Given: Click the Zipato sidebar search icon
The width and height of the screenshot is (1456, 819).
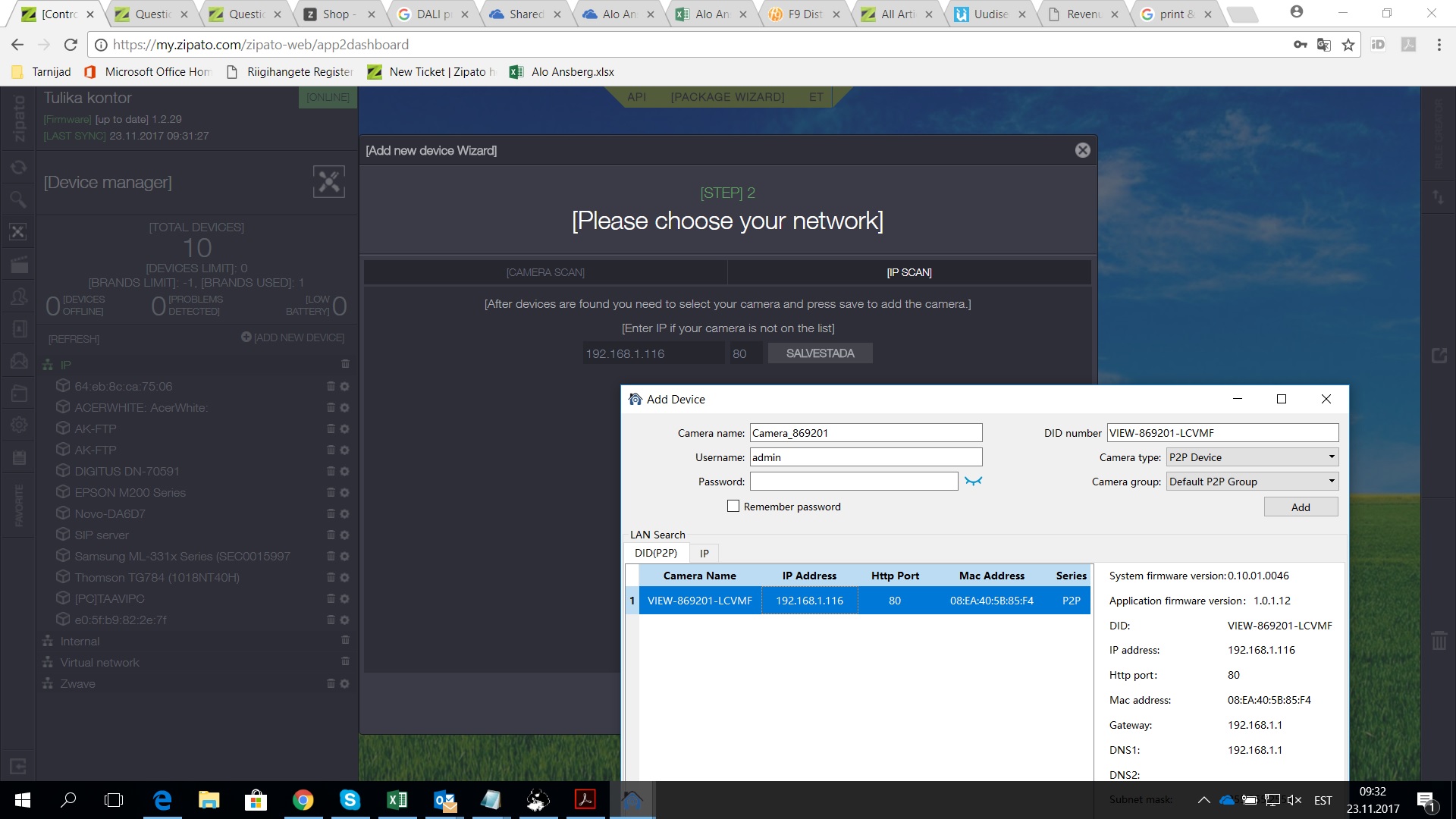Looking at the screenshot, I should [x=18, y=199].
